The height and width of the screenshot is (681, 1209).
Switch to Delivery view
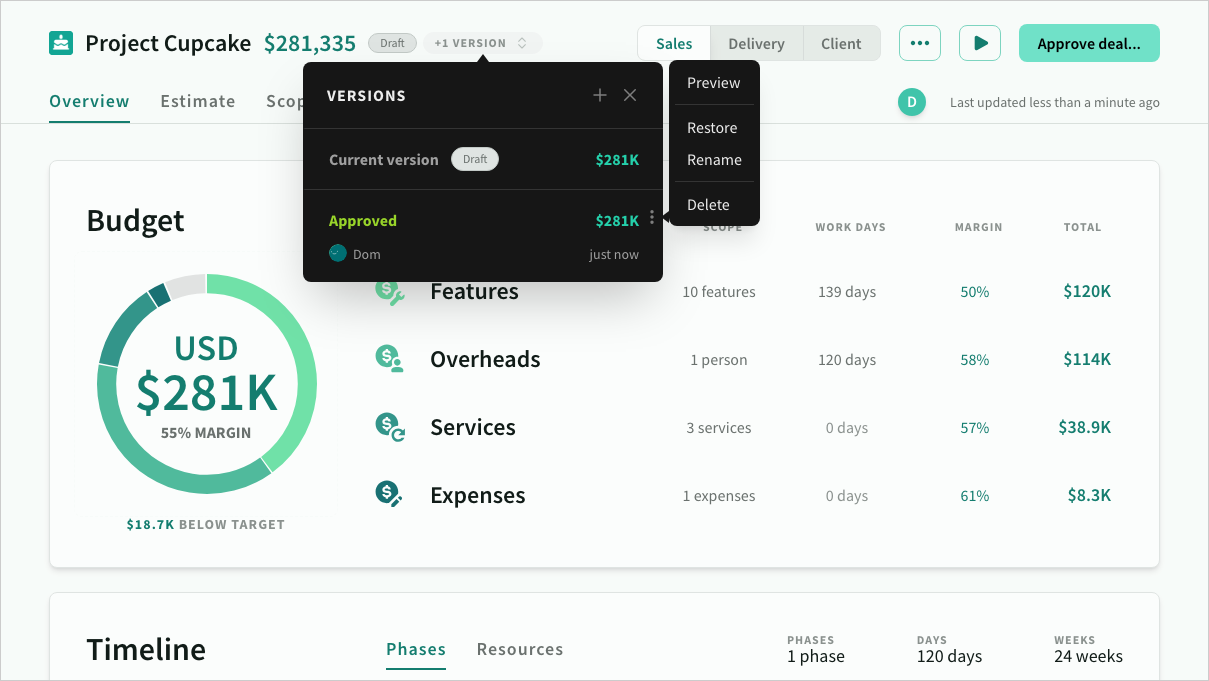[756, 43]
